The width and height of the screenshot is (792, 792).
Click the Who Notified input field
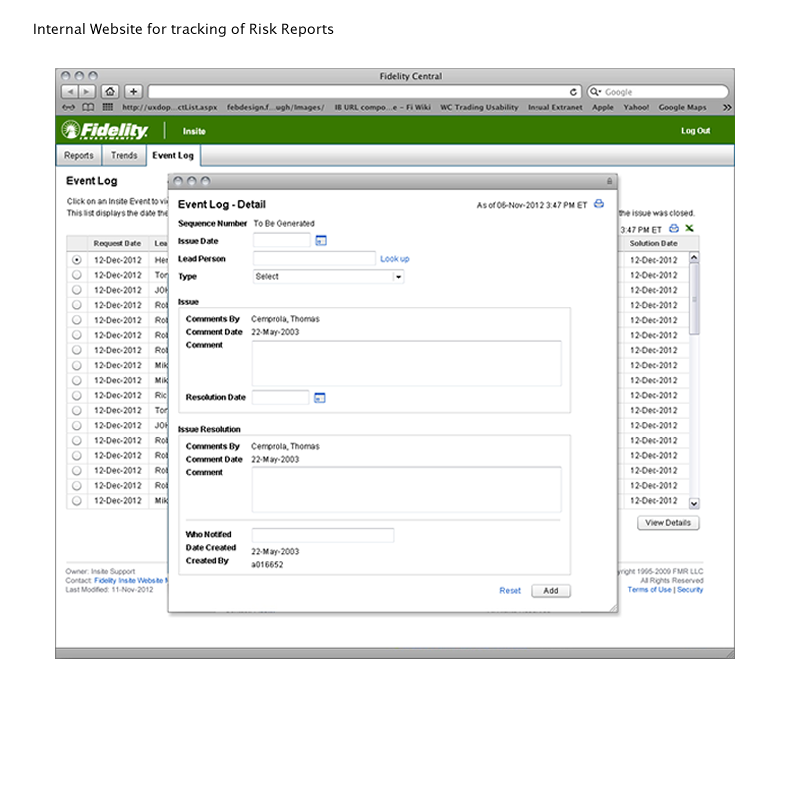click(x=322, y=535)
